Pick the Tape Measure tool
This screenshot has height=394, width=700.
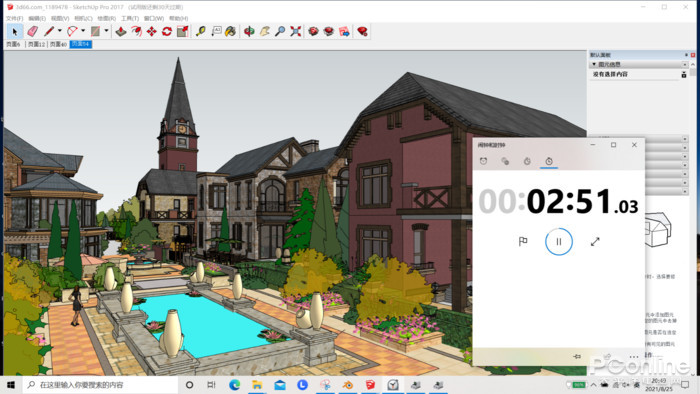tap(200, 31)
